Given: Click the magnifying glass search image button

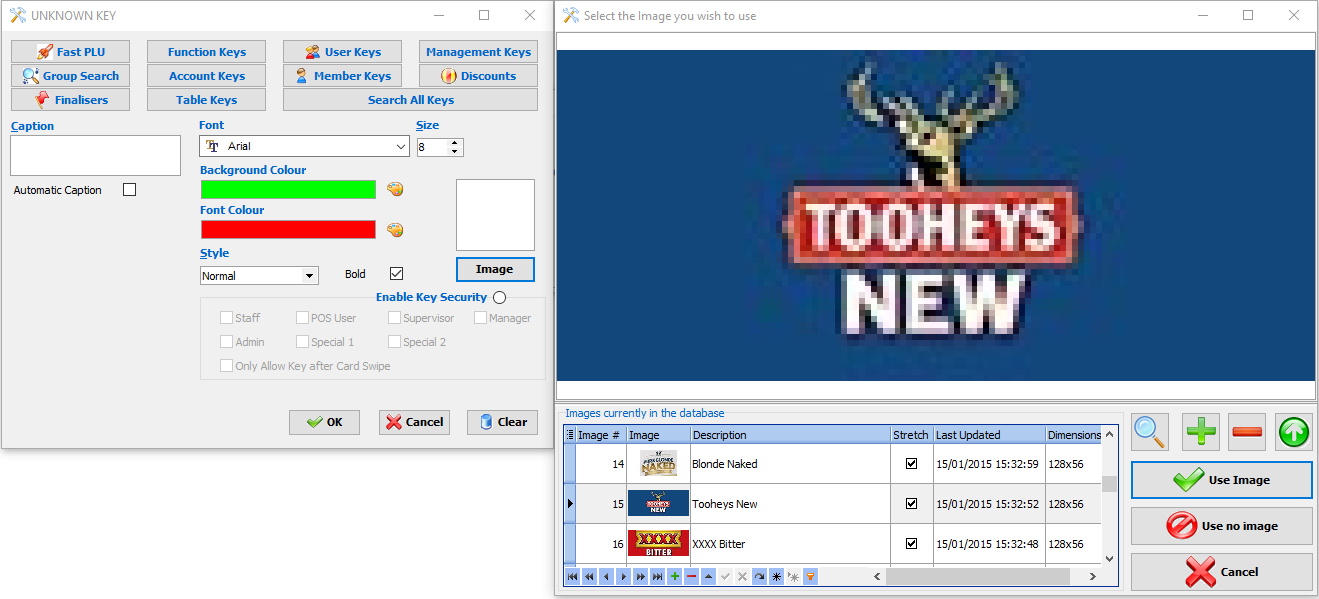Looking at the screenshot, I should pos(1150,432).
